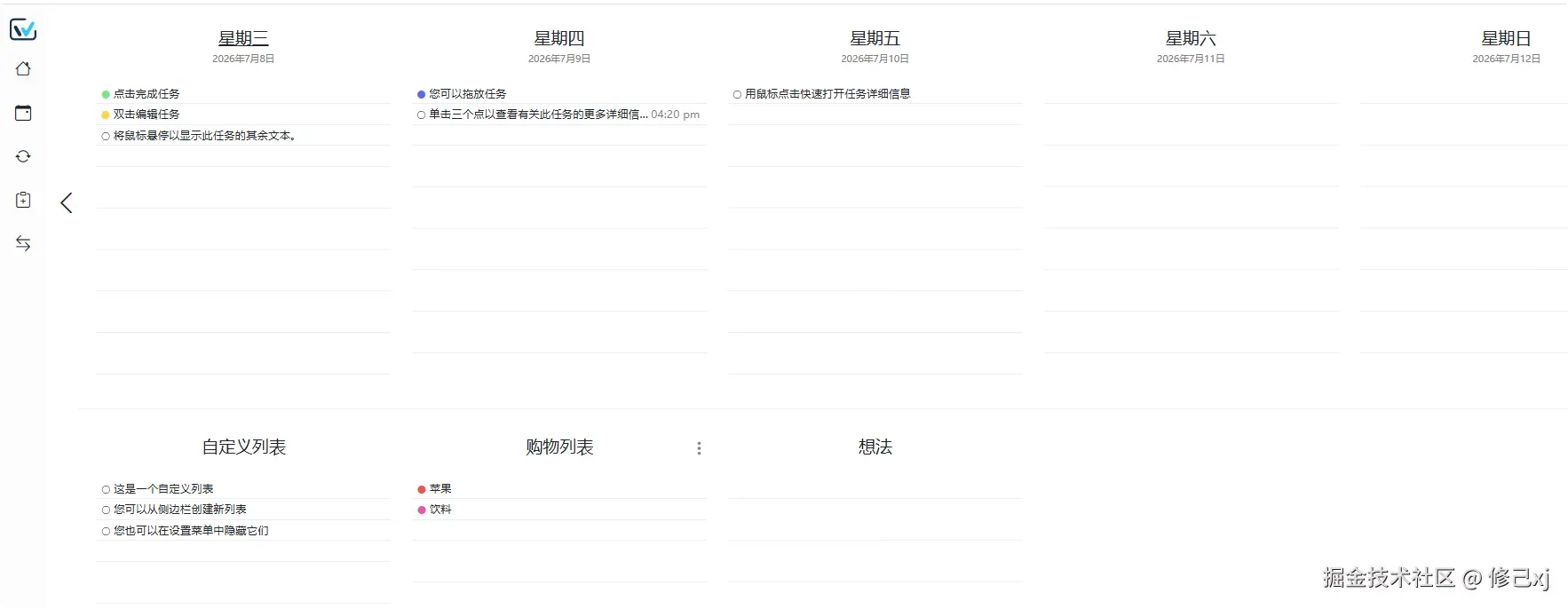Screen dimensions: 1568x609
Task: Check circle for 您可以从侧边栏创建新列表
Action: [106, 510]
